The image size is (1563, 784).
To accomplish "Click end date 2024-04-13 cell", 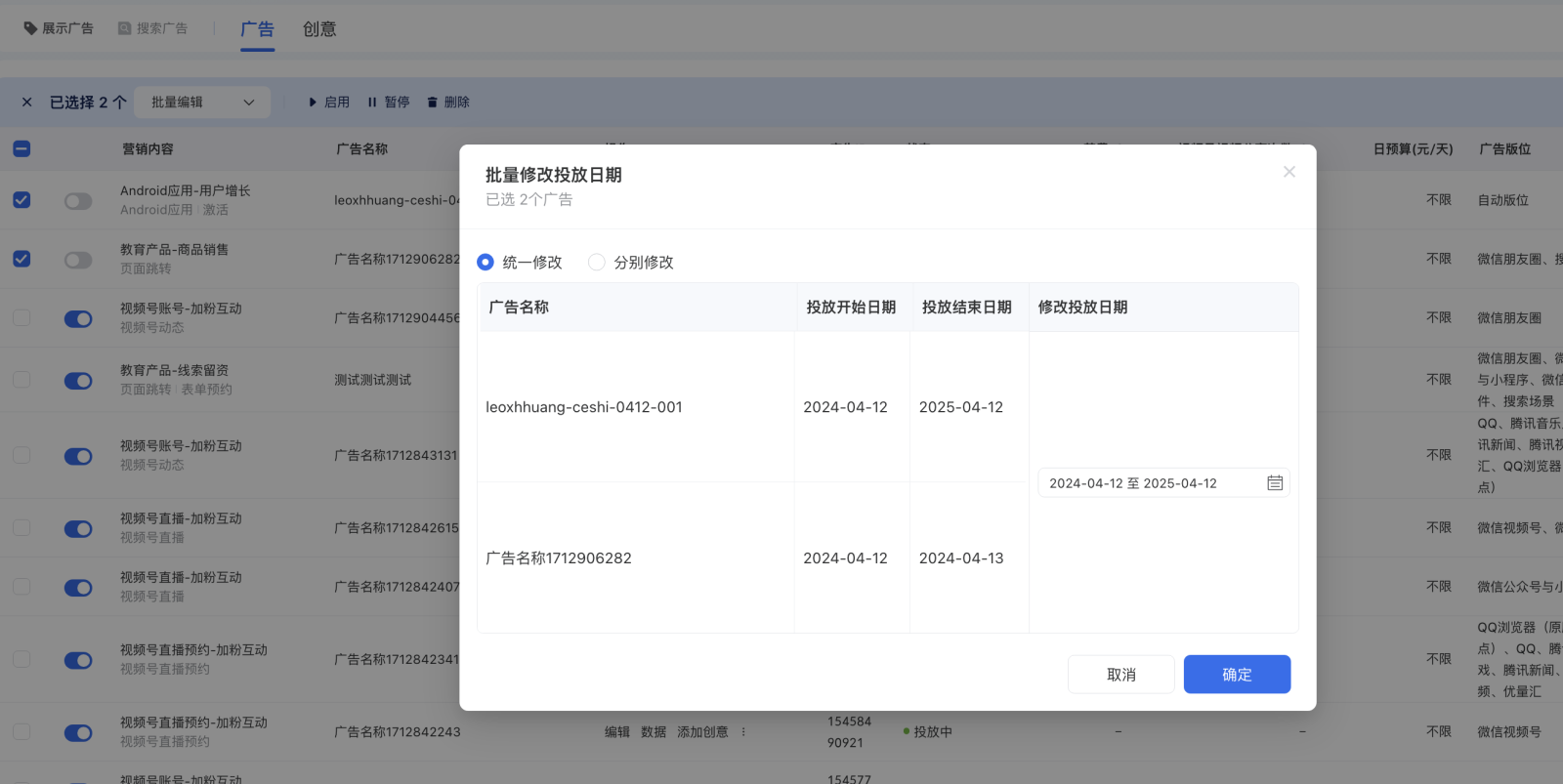I will tap(961, 558).
